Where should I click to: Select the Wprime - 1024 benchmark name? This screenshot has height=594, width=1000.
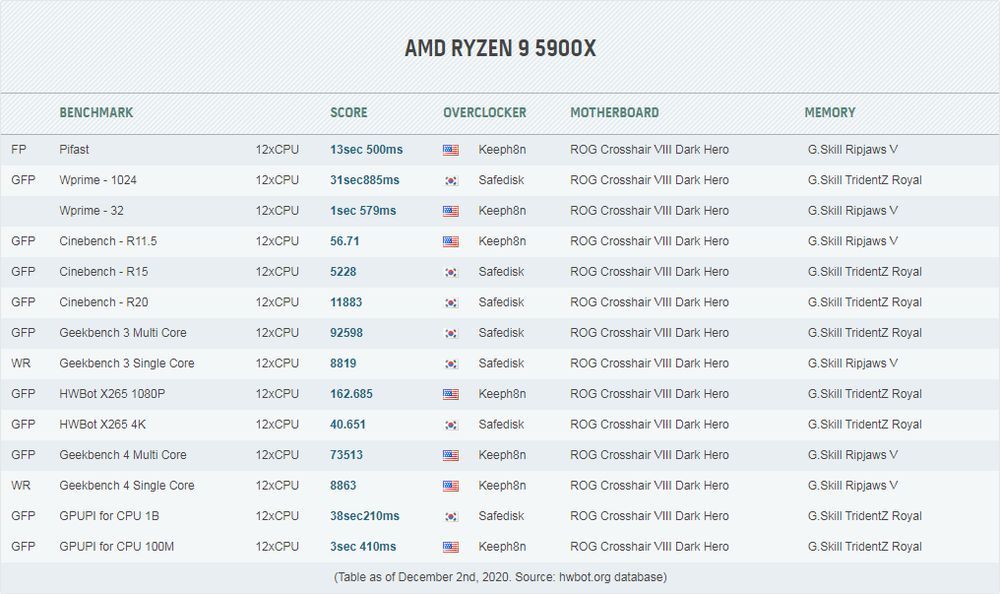click(x=98, y=181)
